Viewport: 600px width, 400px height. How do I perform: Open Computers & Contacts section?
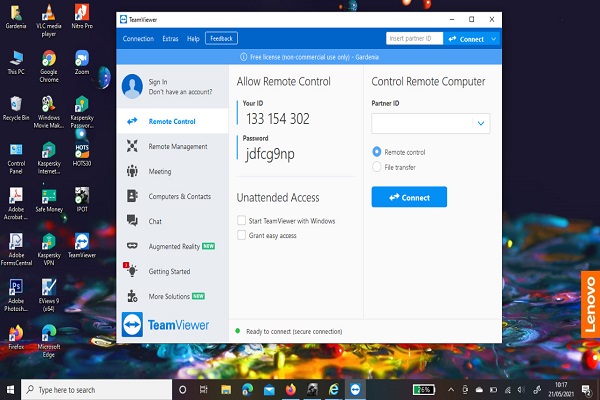[172, 196]
